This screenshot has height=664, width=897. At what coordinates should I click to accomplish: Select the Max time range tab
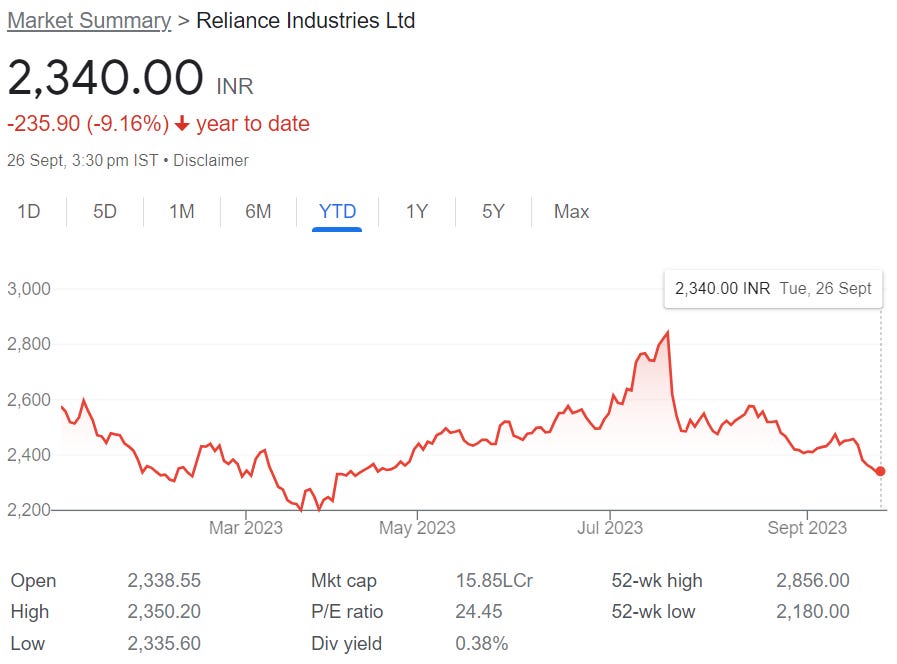tap(571, 212)
